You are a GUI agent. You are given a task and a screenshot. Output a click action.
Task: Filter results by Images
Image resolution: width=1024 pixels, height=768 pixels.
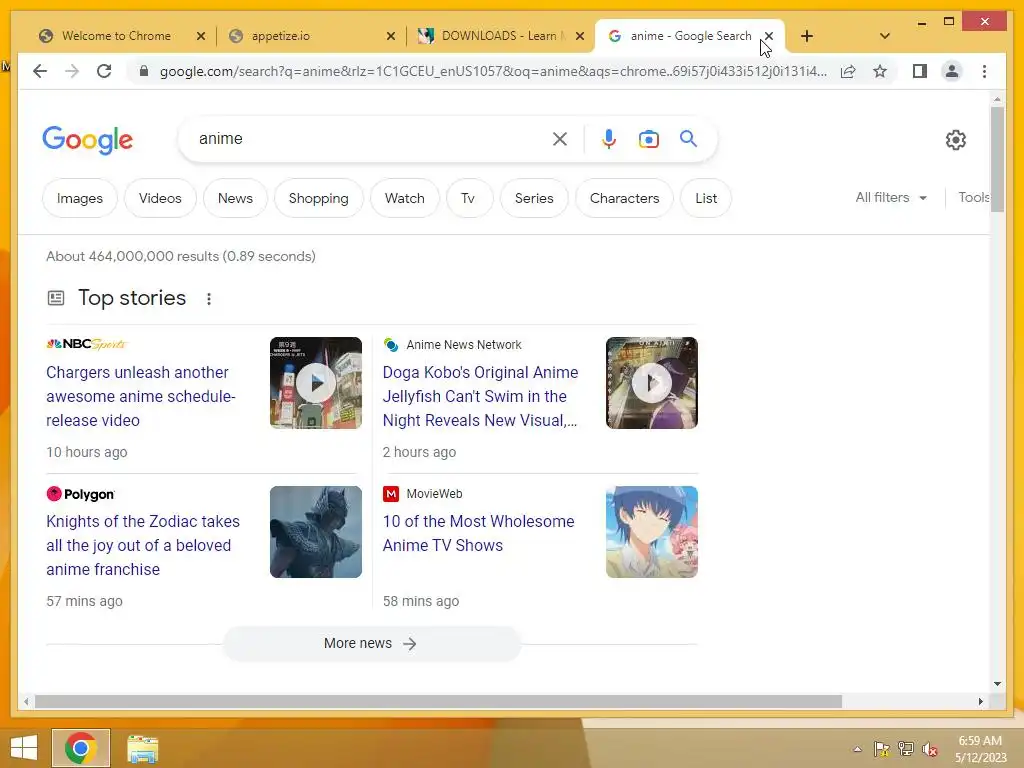pos(80,198)
